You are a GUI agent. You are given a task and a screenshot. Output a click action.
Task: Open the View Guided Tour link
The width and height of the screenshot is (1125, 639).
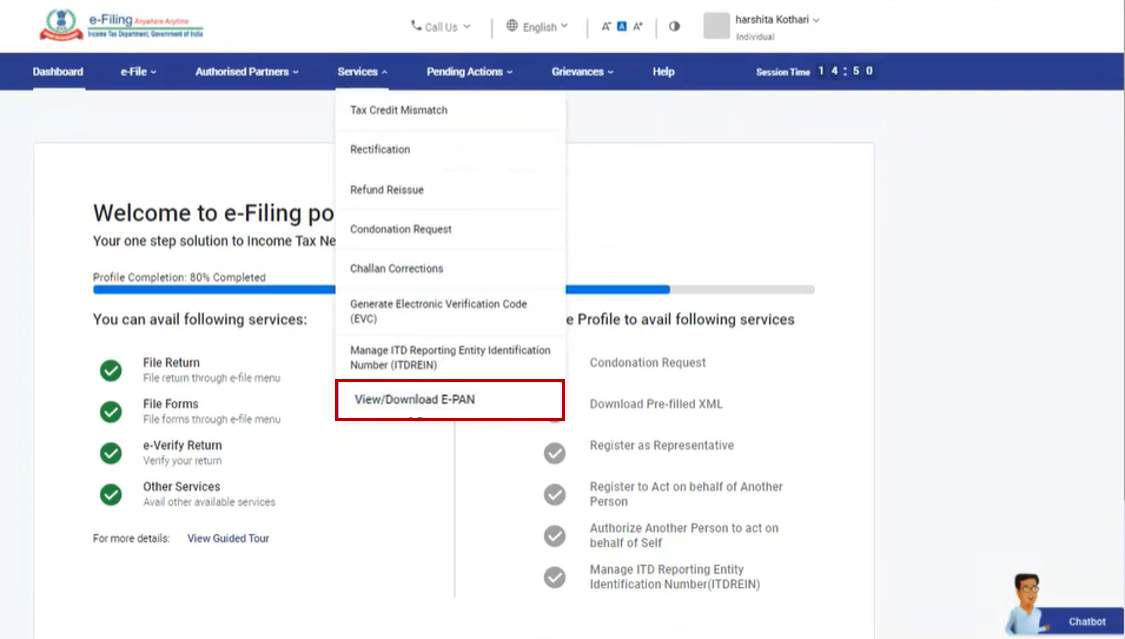tap(228, 539)
